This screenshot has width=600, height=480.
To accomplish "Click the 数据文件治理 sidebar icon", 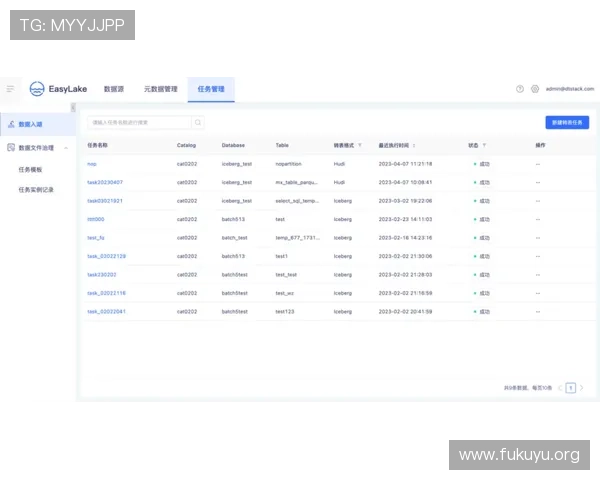I will click(x=11, y=148).
